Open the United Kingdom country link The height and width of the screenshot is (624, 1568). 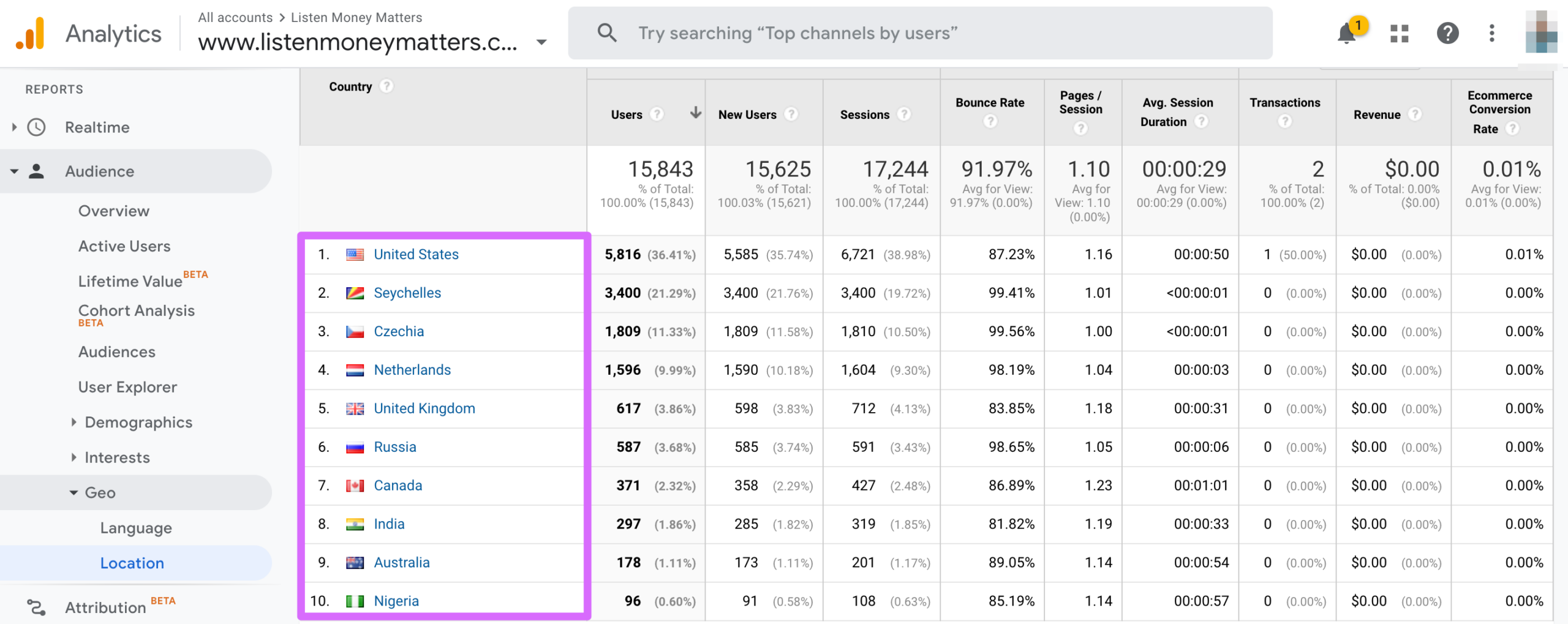coord(424,408)
